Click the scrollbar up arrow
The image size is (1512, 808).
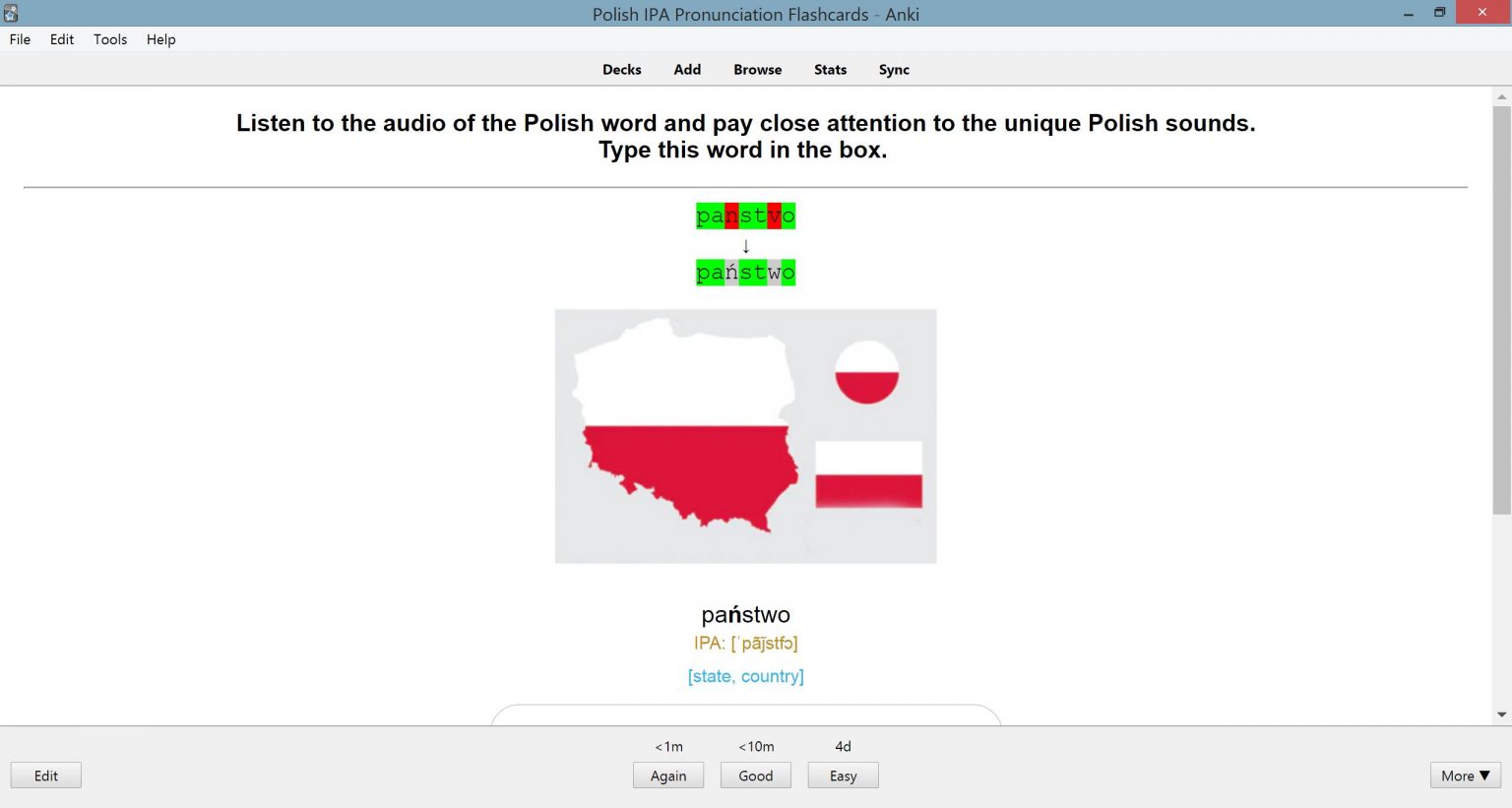click(x=1500, y=94)
